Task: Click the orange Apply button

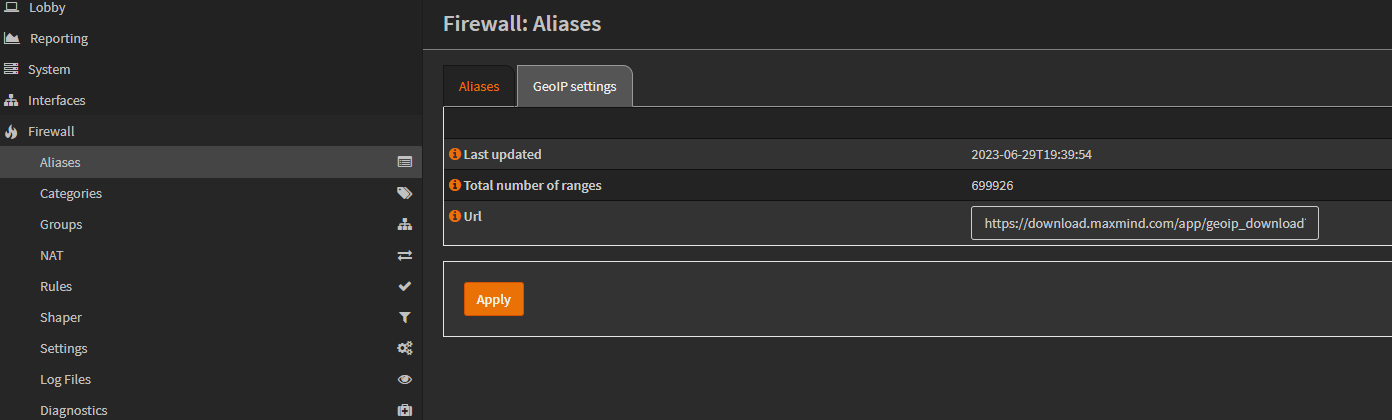Action: click(494, 299)
